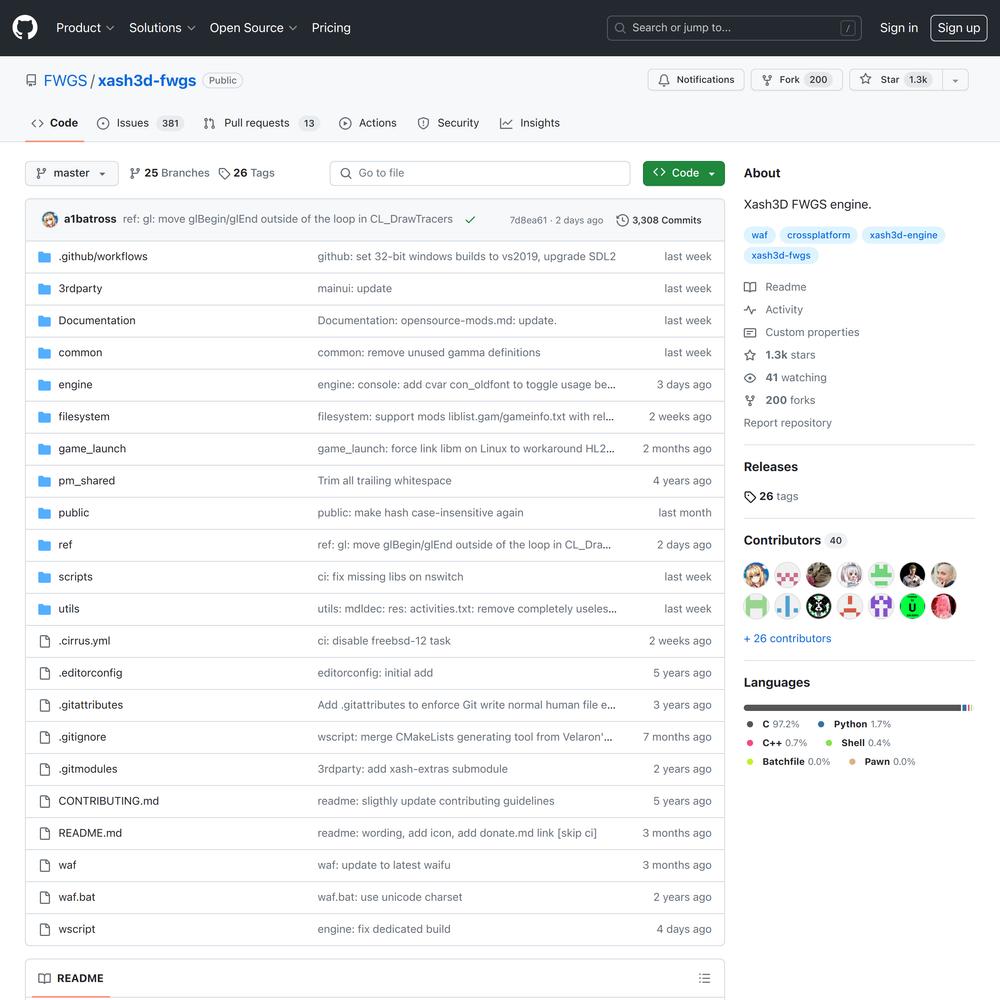The width and height of the screenshot is (1000, 1000).
Task: Click the README outline list icon
Action: [704, 978]
